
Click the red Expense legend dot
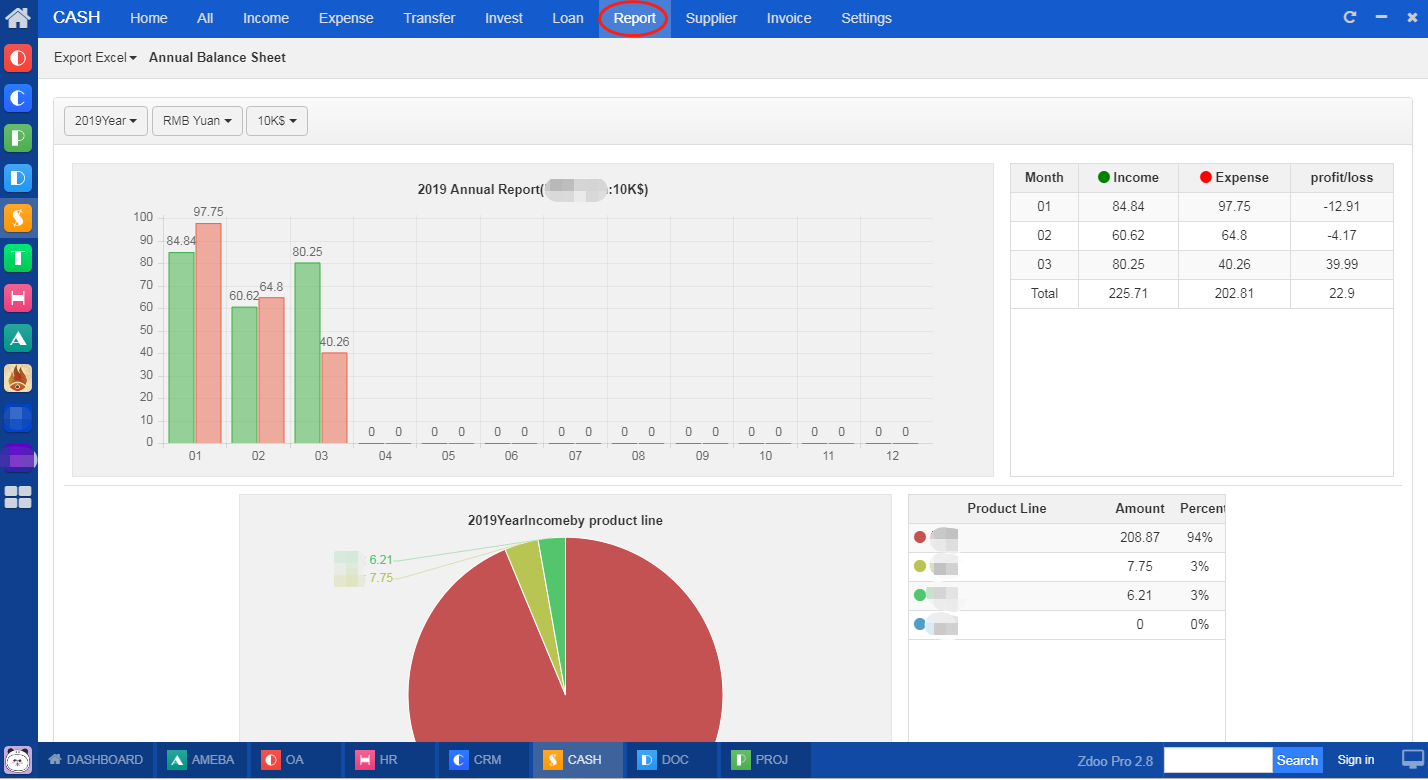tap(1206, 177)
